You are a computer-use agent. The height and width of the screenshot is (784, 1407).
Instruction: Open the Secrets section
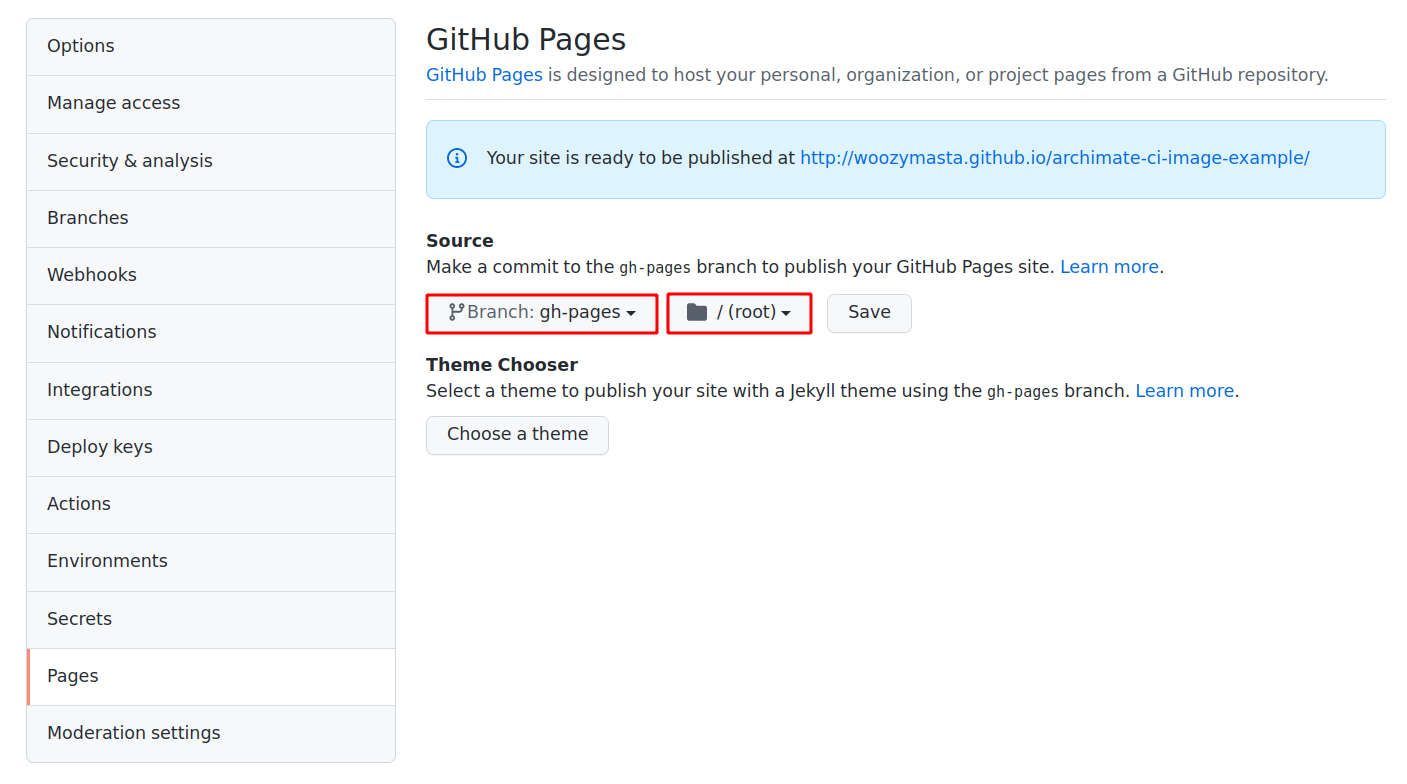click(x=211, y=619)
